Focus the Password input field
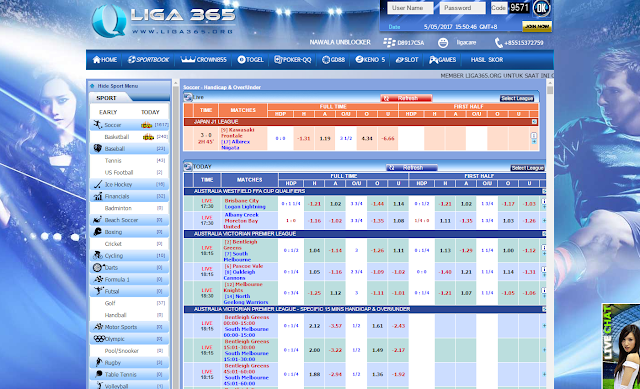640x389 pixels. [x=462, y=8]
